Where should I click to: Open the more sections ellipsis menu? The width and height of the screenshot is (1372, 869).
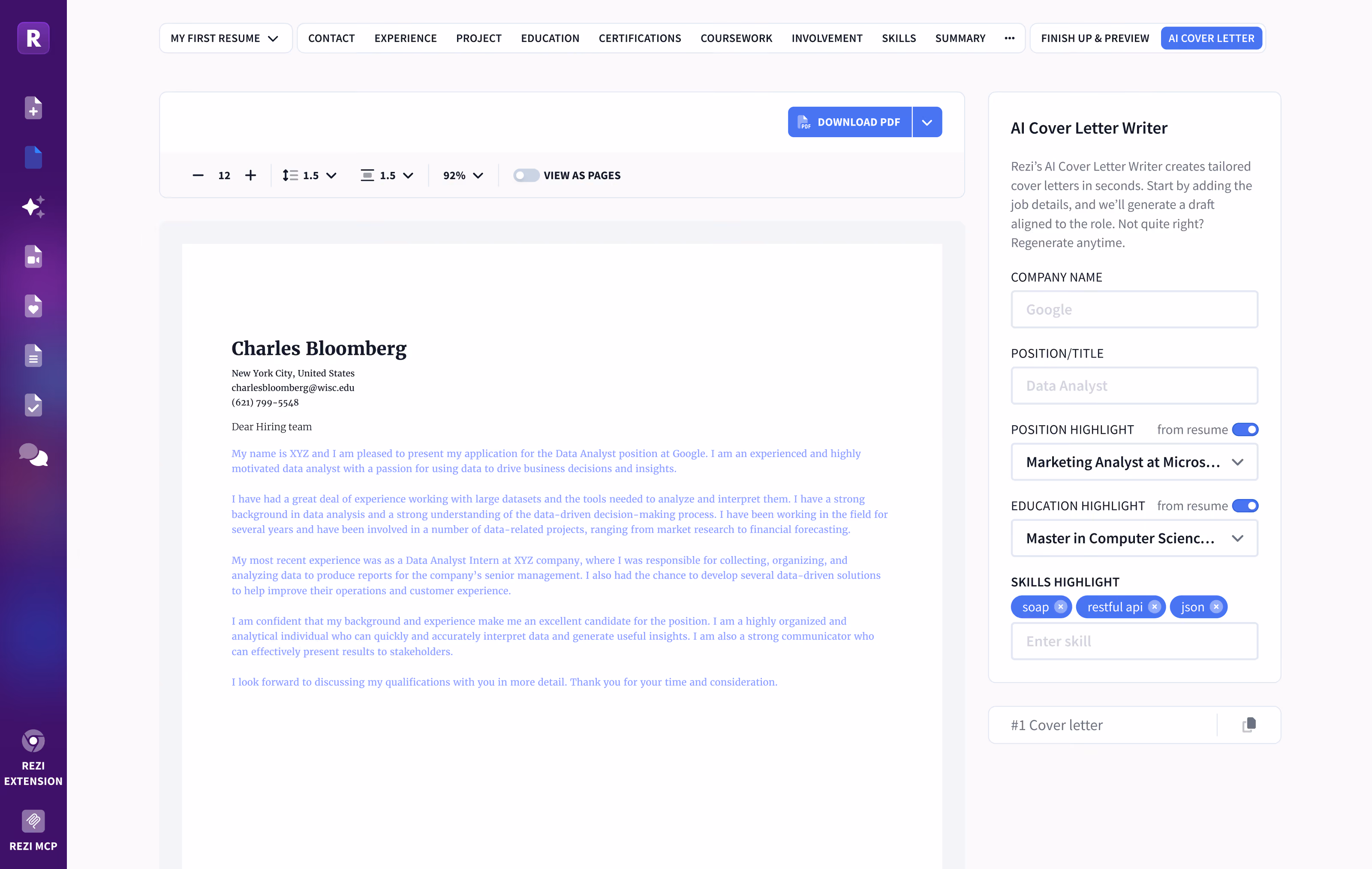[x=1010, y=38]
